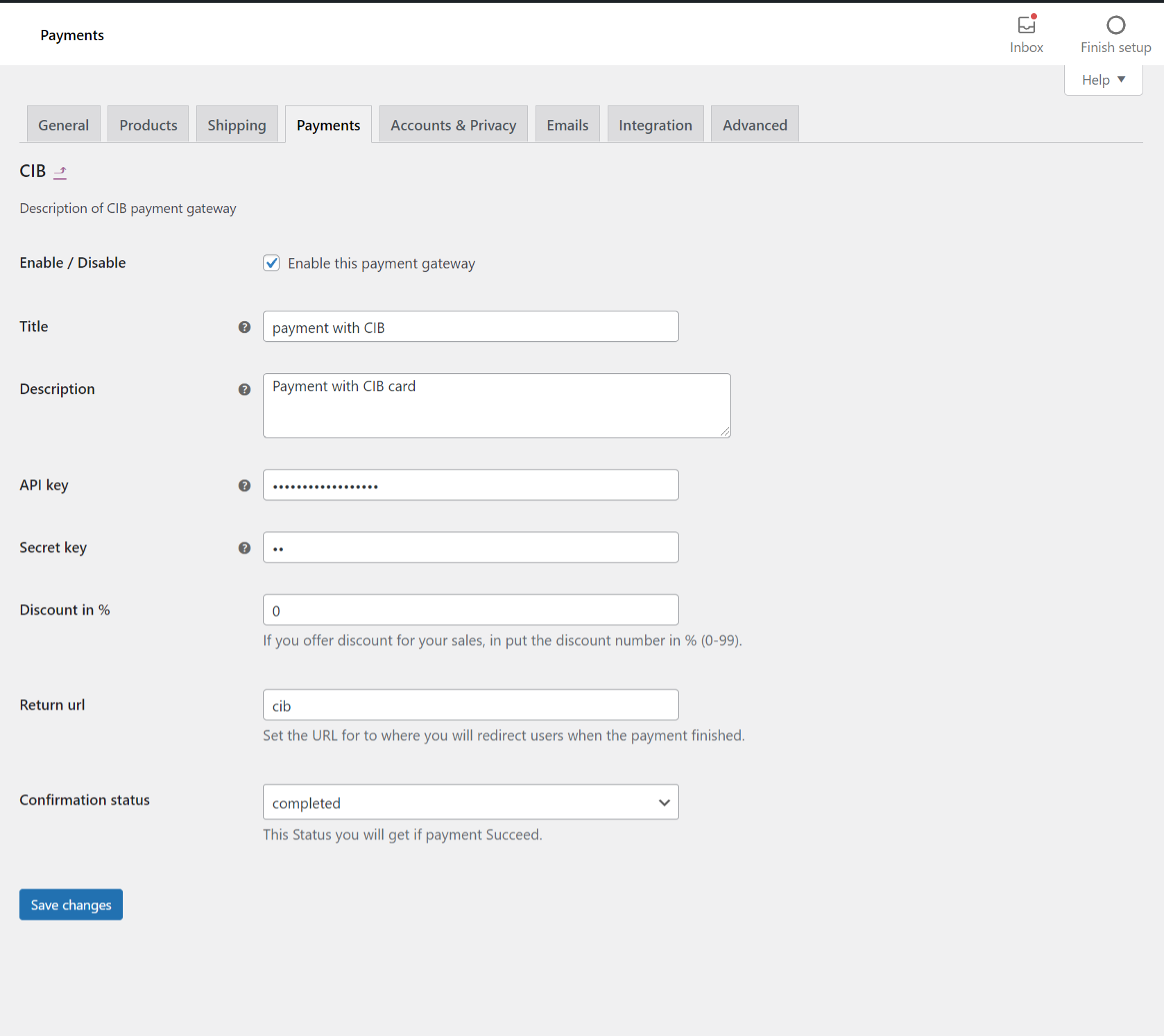The image size is (1164, 1036).
Task: Click the Secret key field
Action: coord(470,548)
